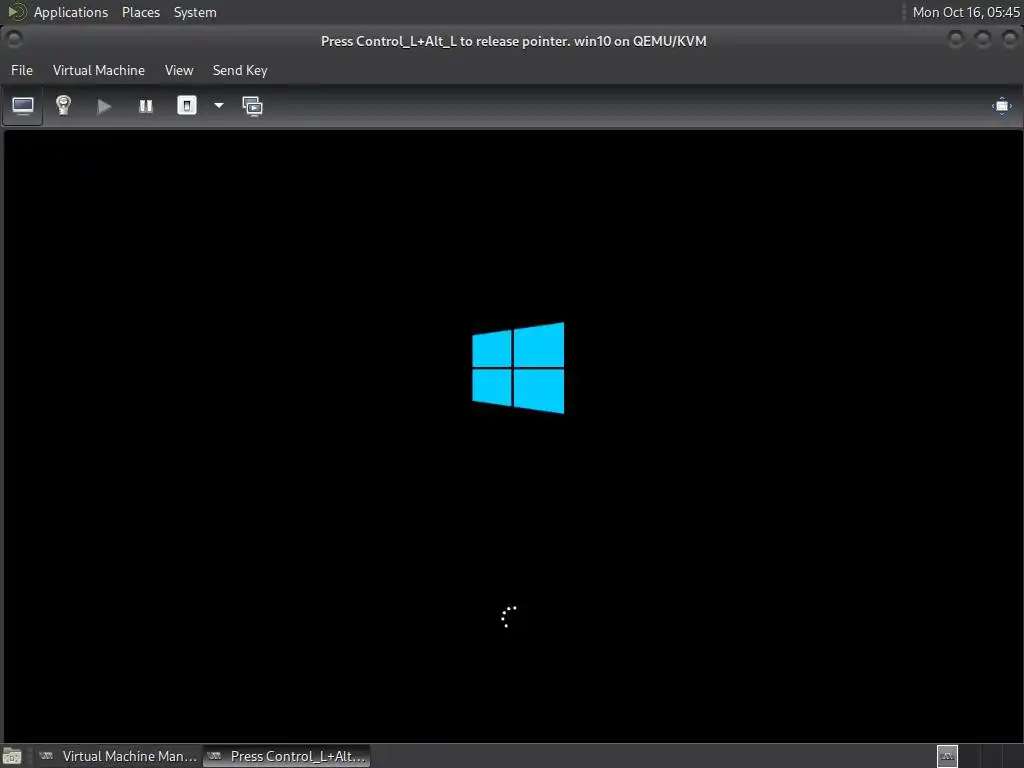Shut down the virtual machine
1024x768 pixels.
click(187, 106)
